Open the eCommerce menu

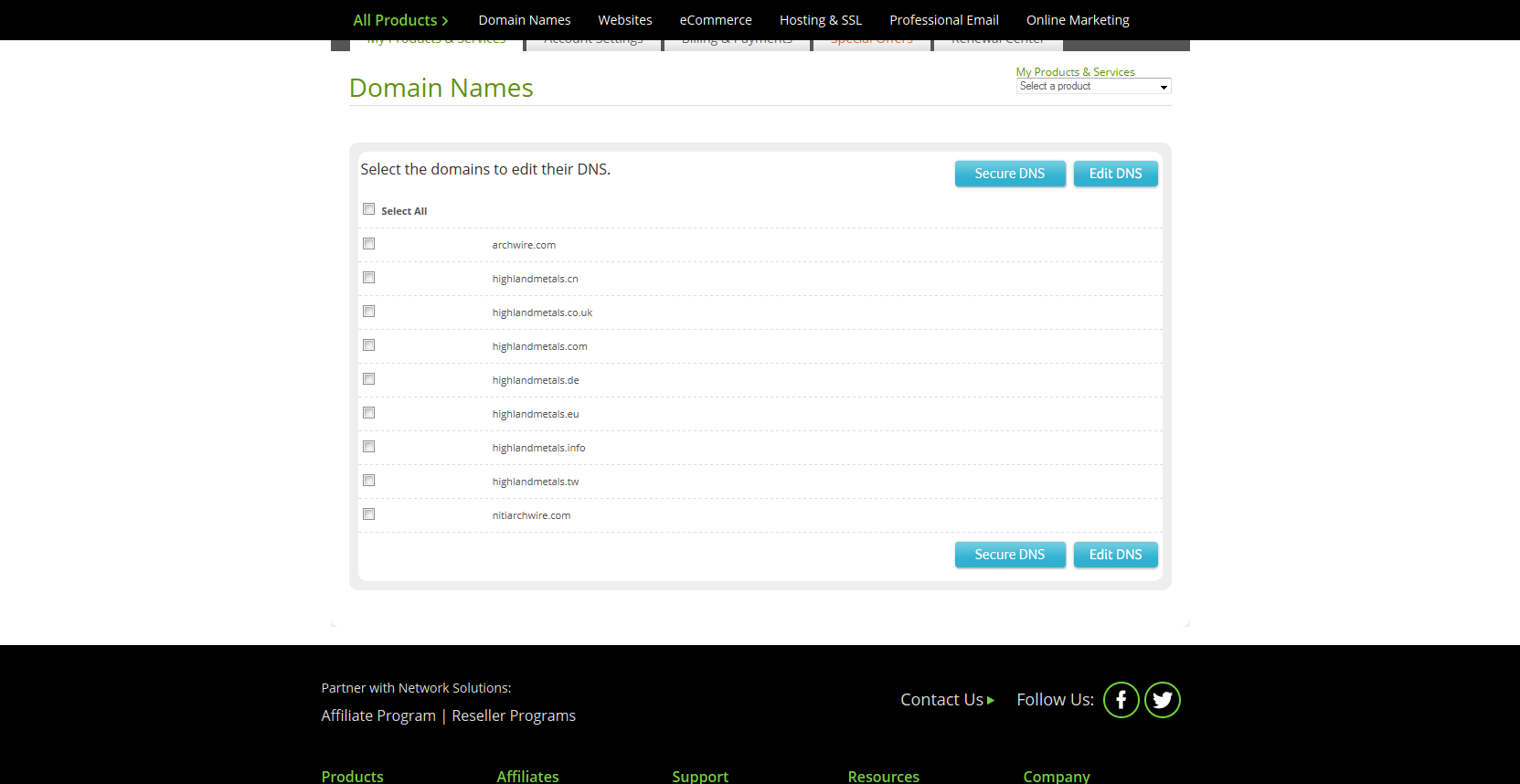716,20
